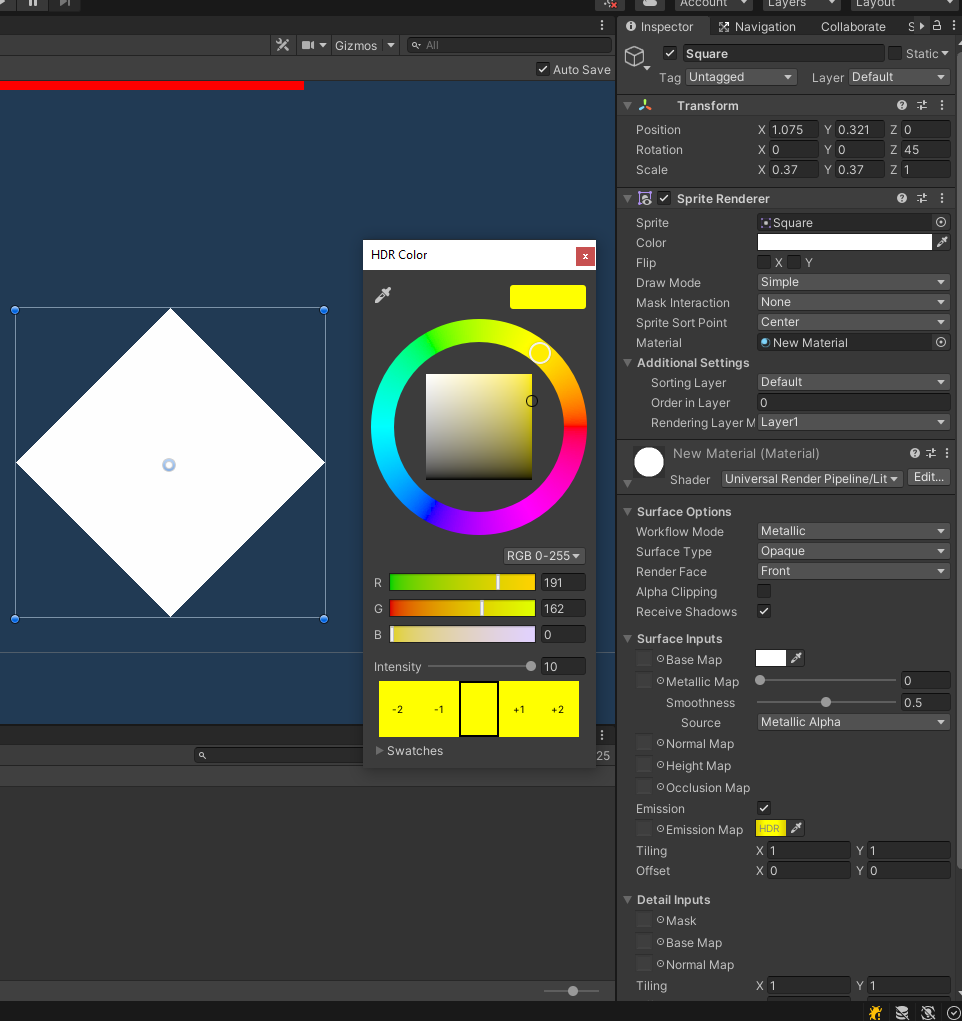
Task: Open the Surface Type dropdown
Action: (x=853, y=551)
